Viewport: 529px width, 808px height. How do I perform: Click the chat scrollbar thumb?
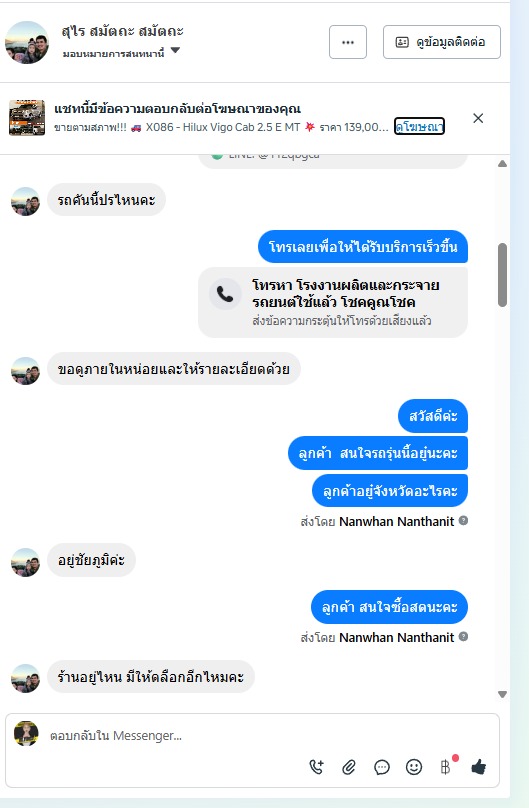click(502, 275)
